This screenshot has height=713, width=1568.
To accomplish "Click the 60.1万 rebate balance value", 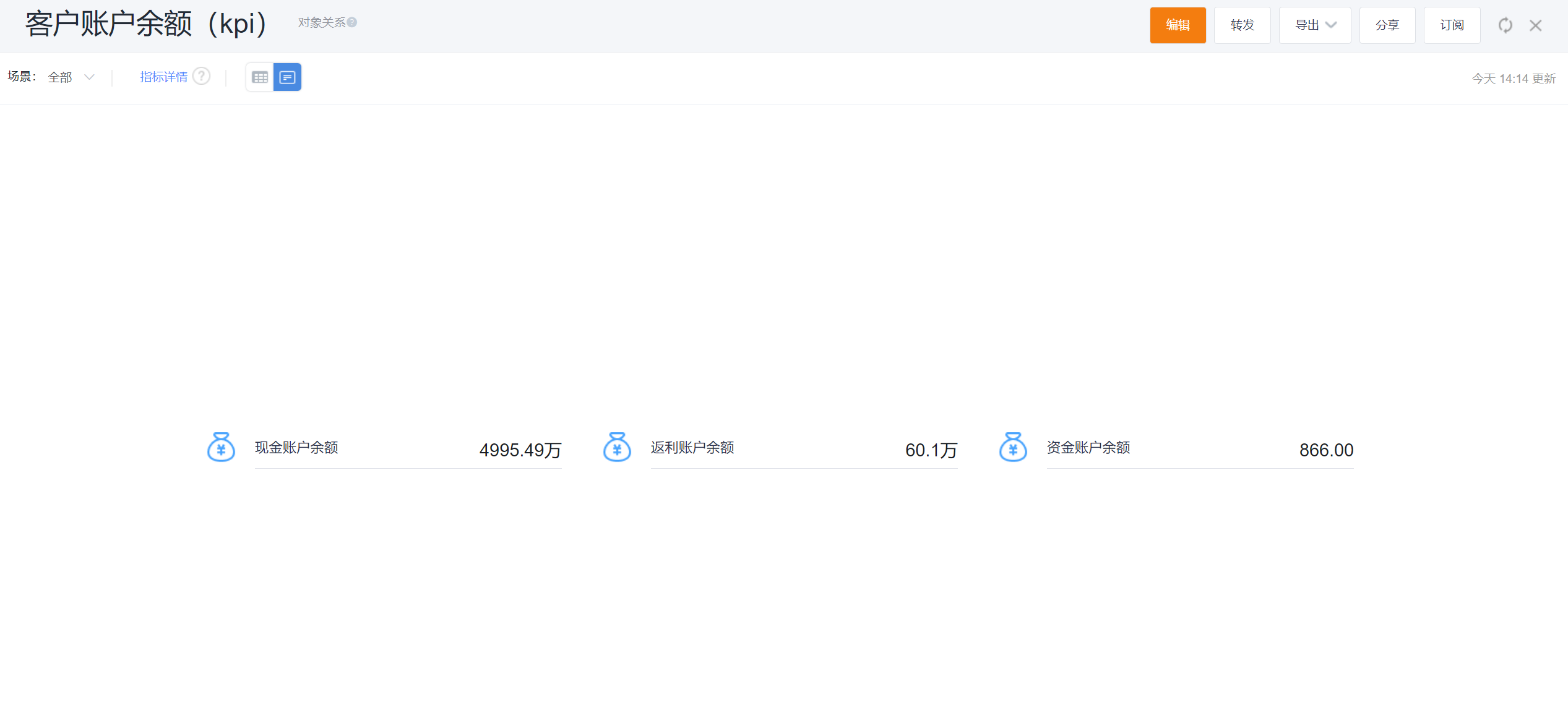I will tap(931, 450).
